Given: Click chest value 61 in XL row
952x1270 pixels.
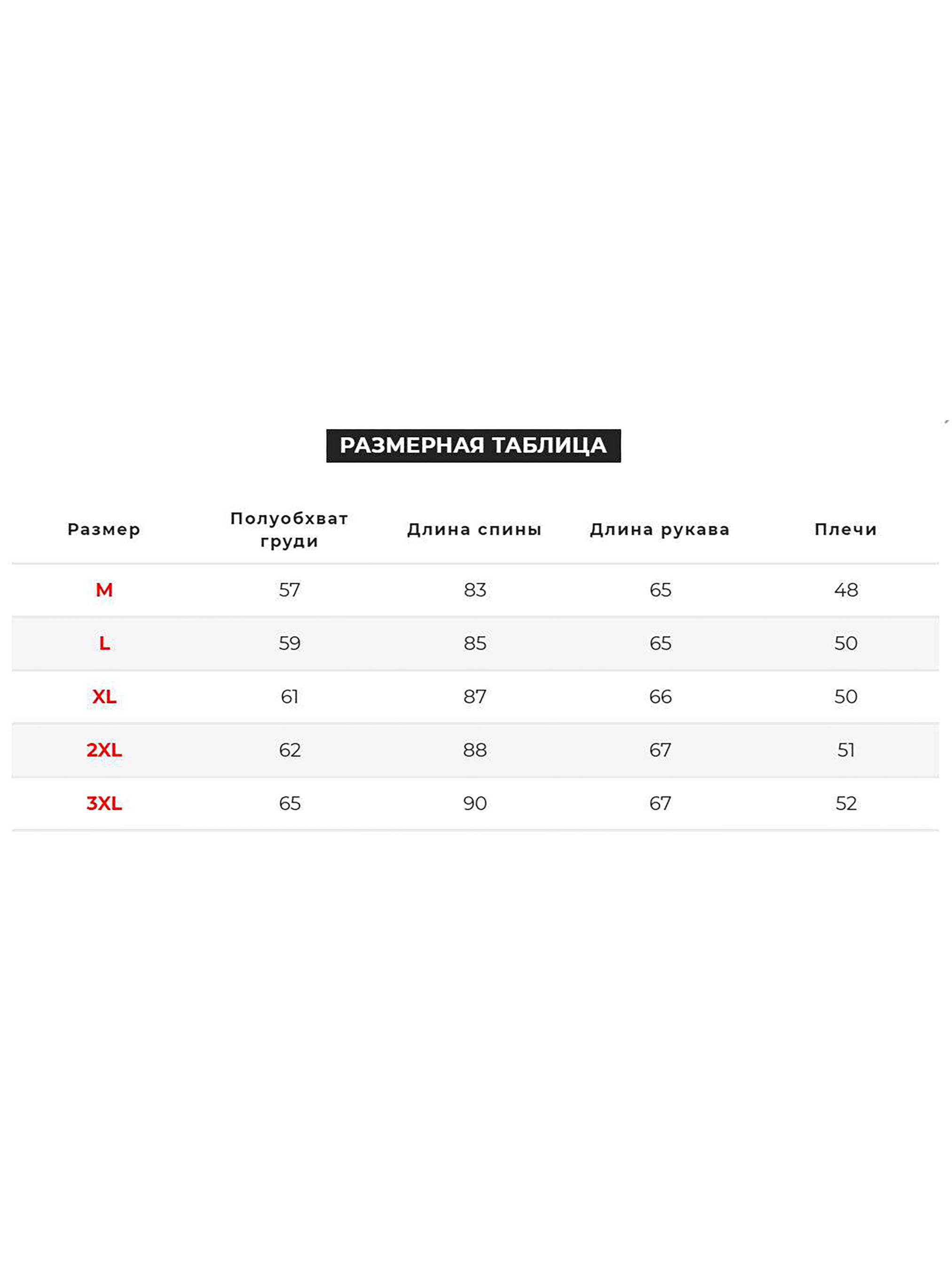Looking at the screenshot, I should click(289, 697).
